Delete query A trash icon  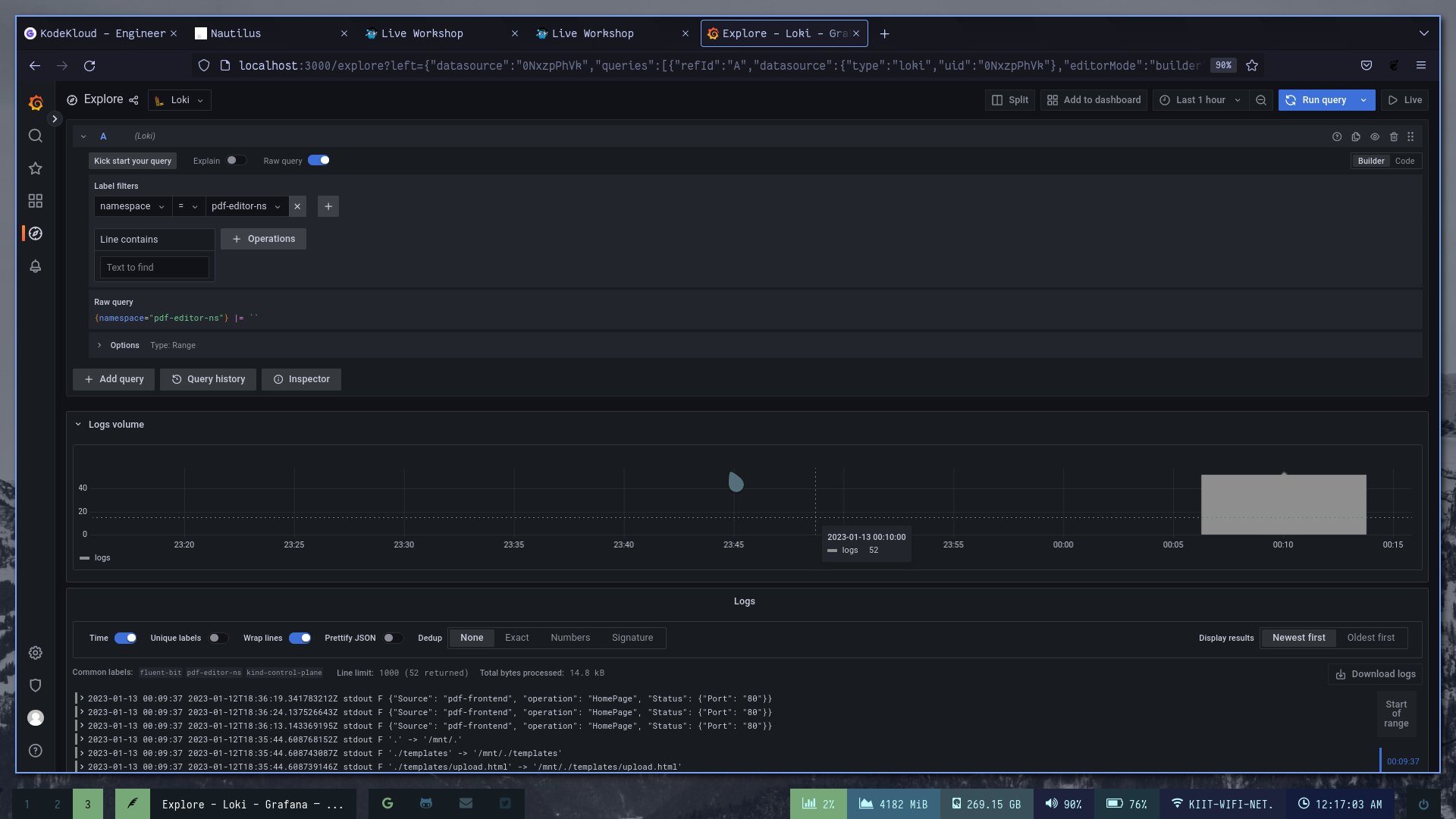pos(1394,136)
